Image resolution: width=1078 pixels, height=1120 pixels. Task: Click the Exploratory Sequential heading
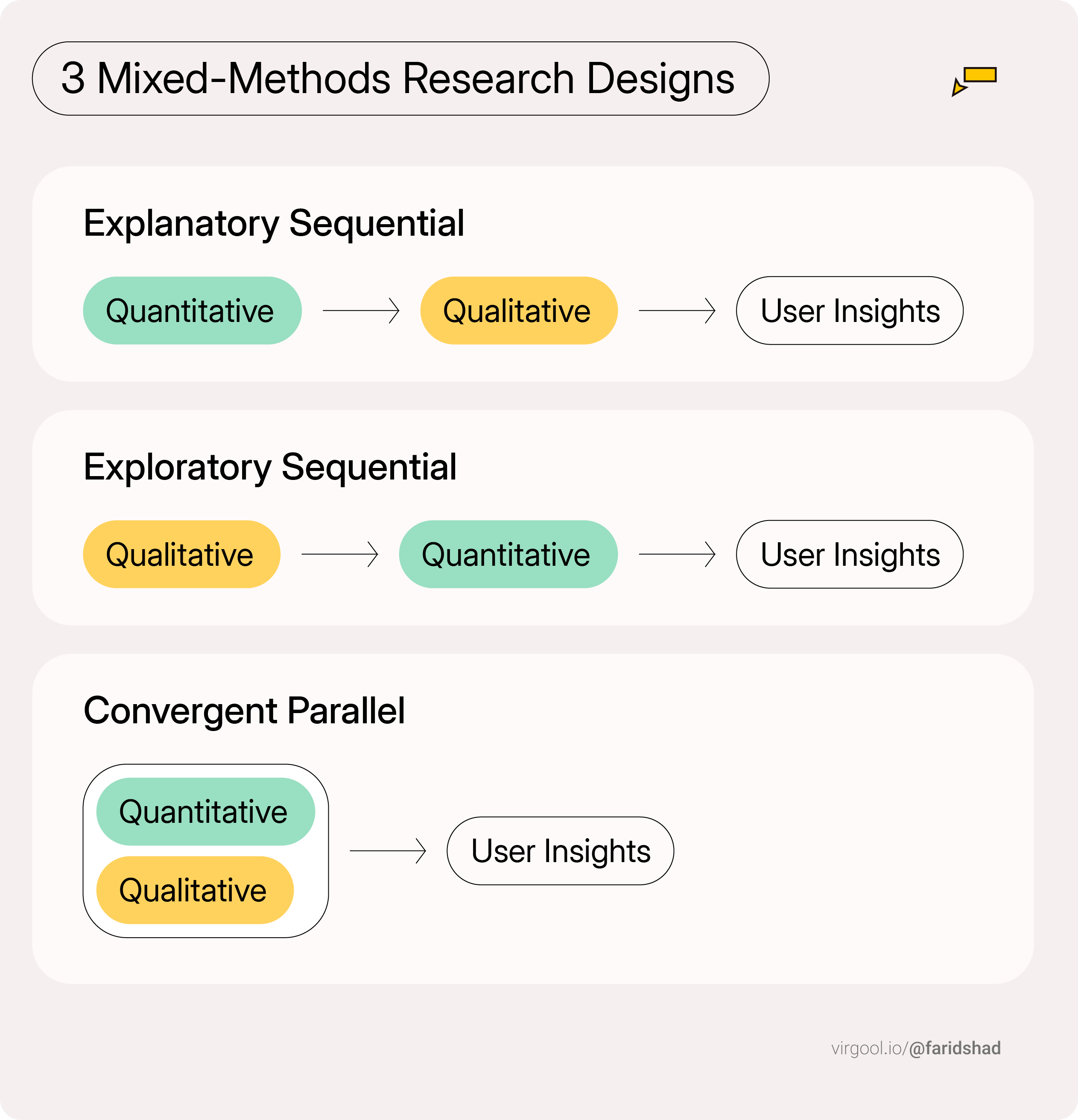pos(270,467)
